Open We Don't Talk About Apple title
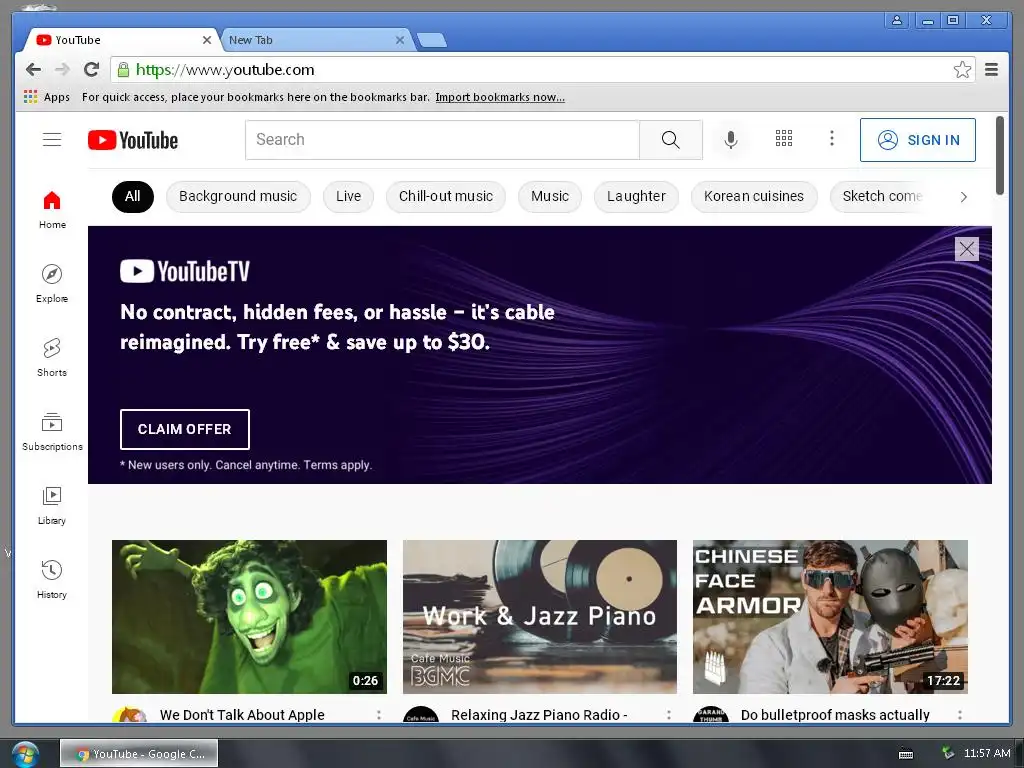The width and height of the screenshot is (1024, 768). pyautogui.click(x=242, y=715)
